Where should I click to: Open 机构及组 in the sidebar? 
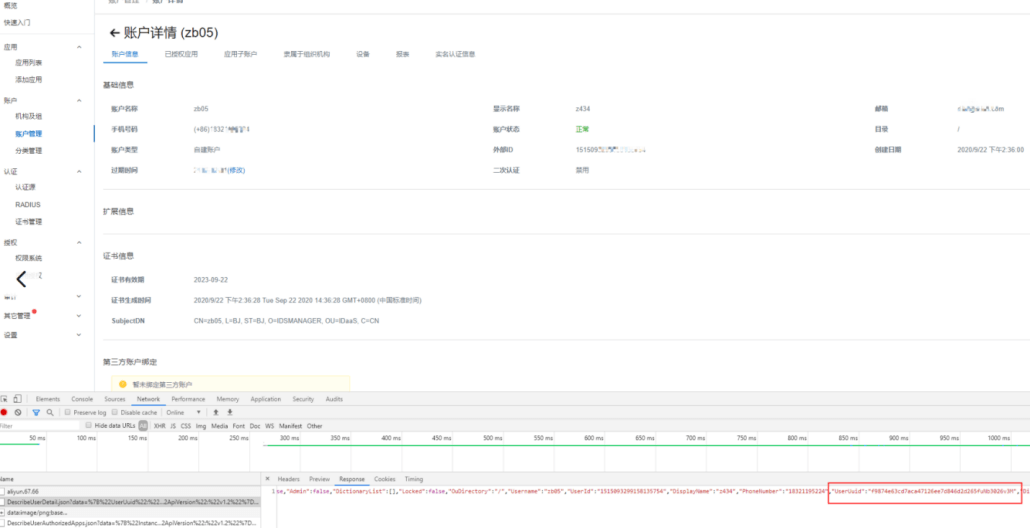(x=28, y=116)
